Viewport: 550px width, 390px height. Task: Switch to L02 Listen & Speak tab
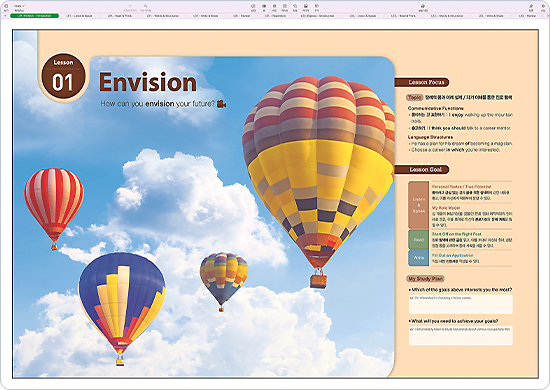[363, 16]
